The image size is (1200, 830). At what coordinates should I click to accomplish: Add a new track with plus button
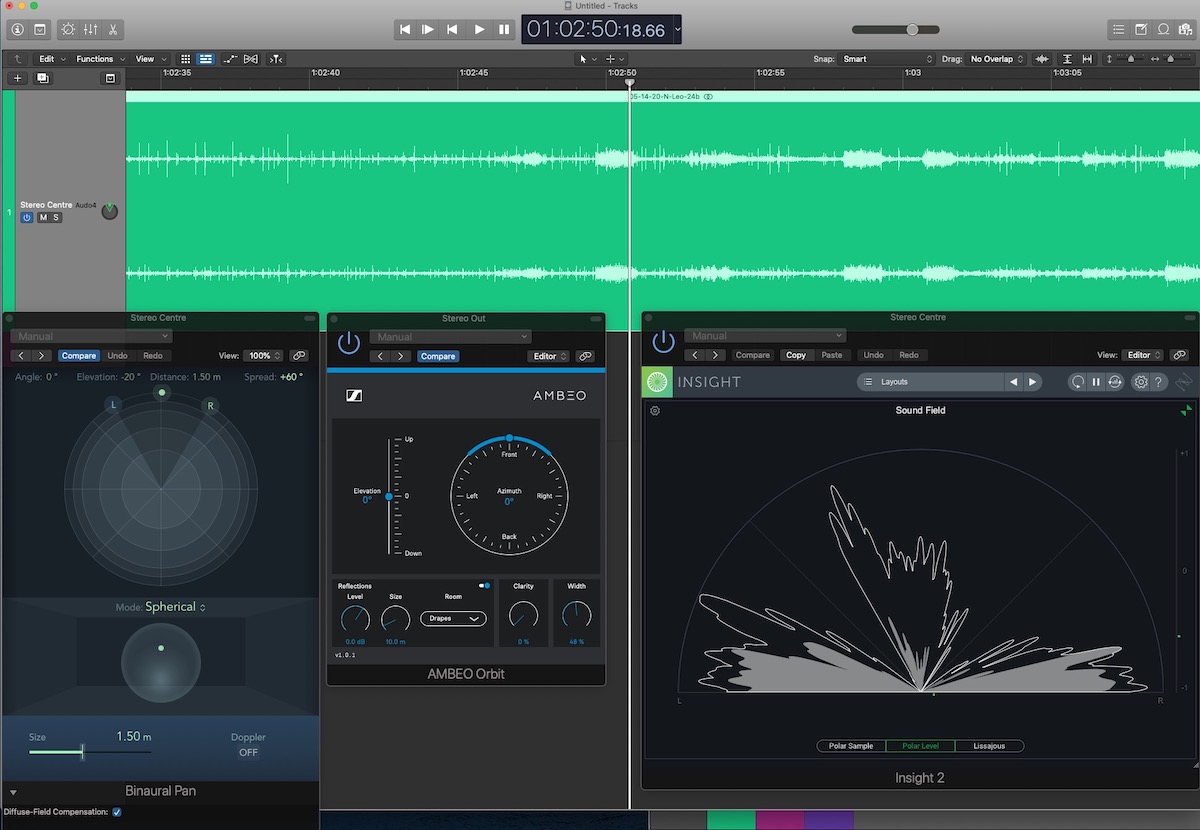click(17, 78)
